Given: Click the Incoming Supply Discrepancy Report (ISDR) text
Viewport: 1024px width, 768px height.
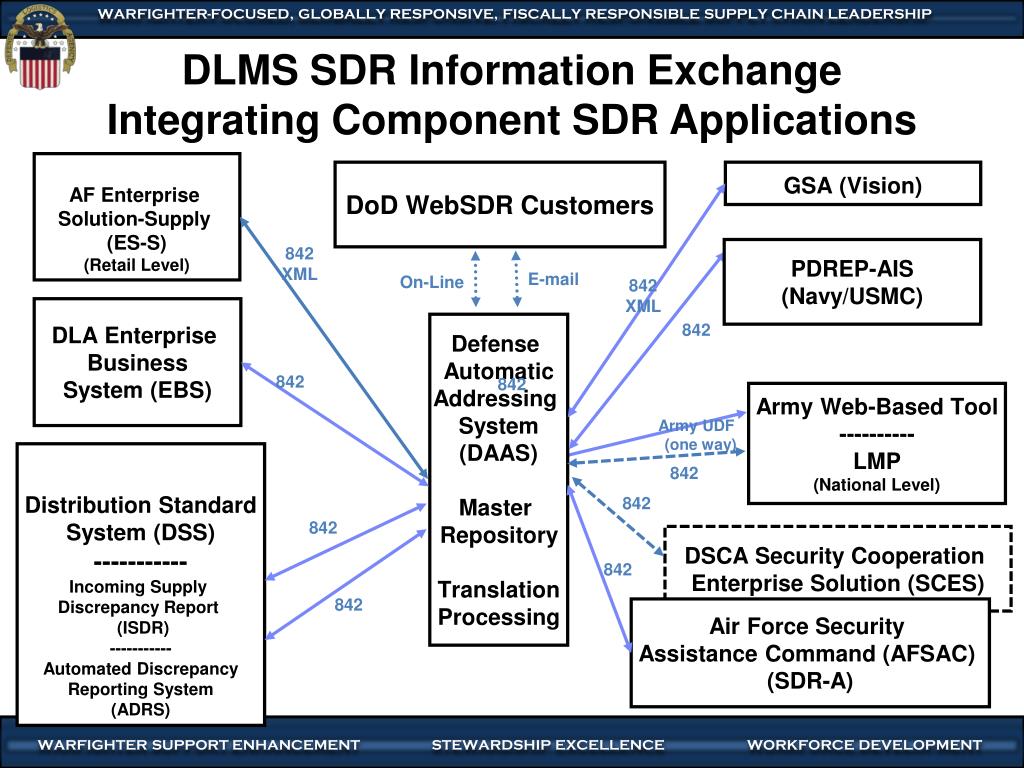Looking at the screenshot, I should (x=138, y=607).
